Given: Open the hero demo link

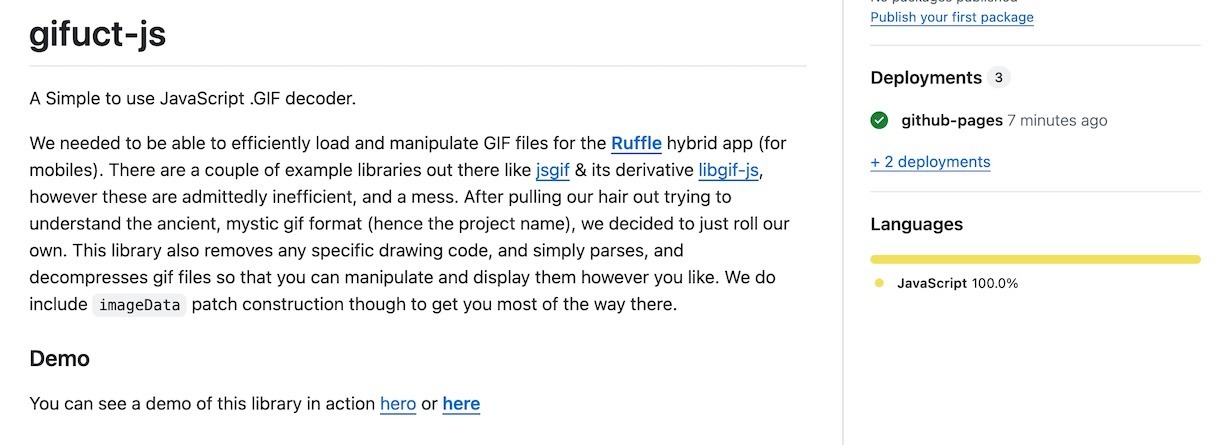Looking at the screenshot, I should coord(398,404).
